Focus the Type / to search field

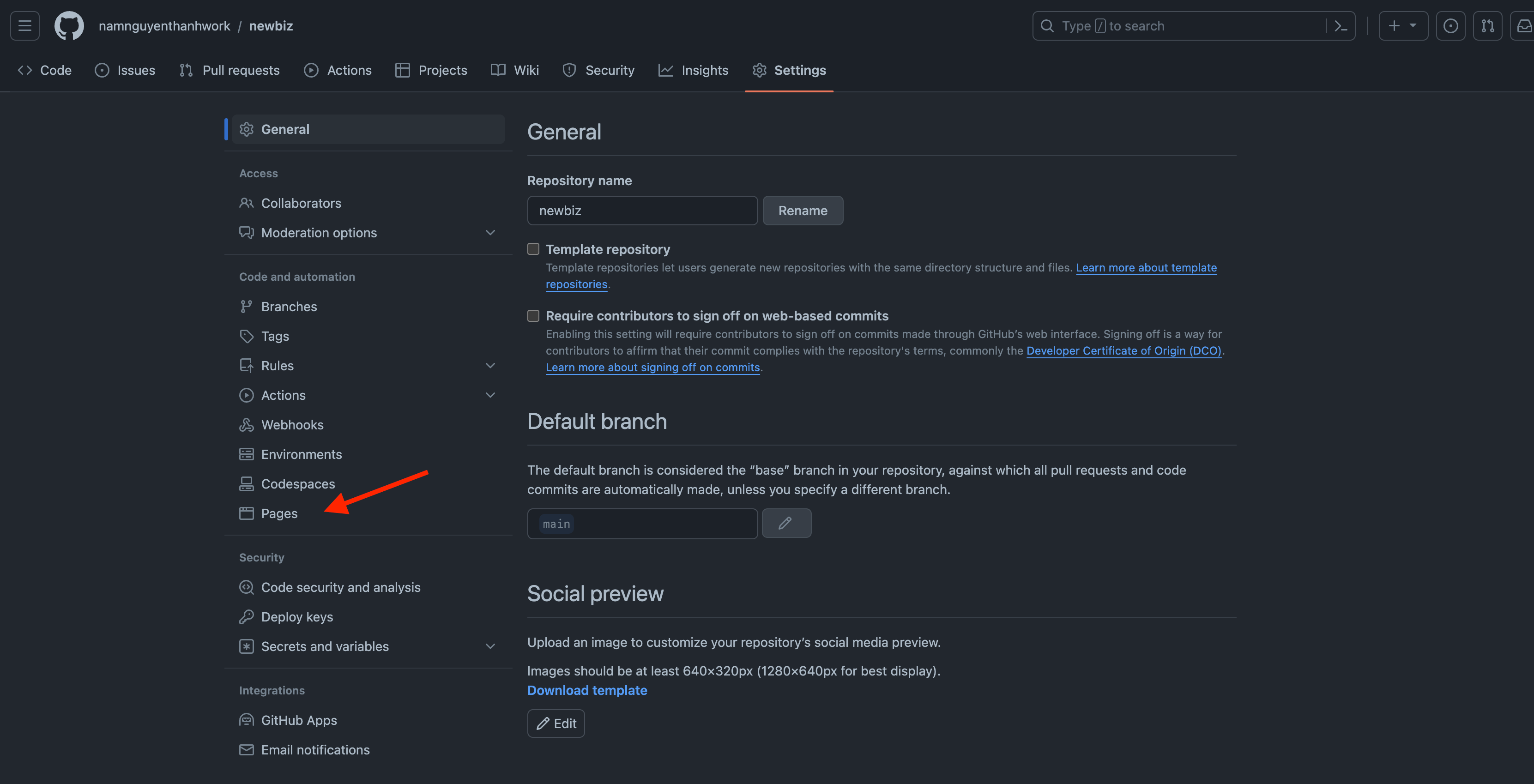[x=1193, y=25]
